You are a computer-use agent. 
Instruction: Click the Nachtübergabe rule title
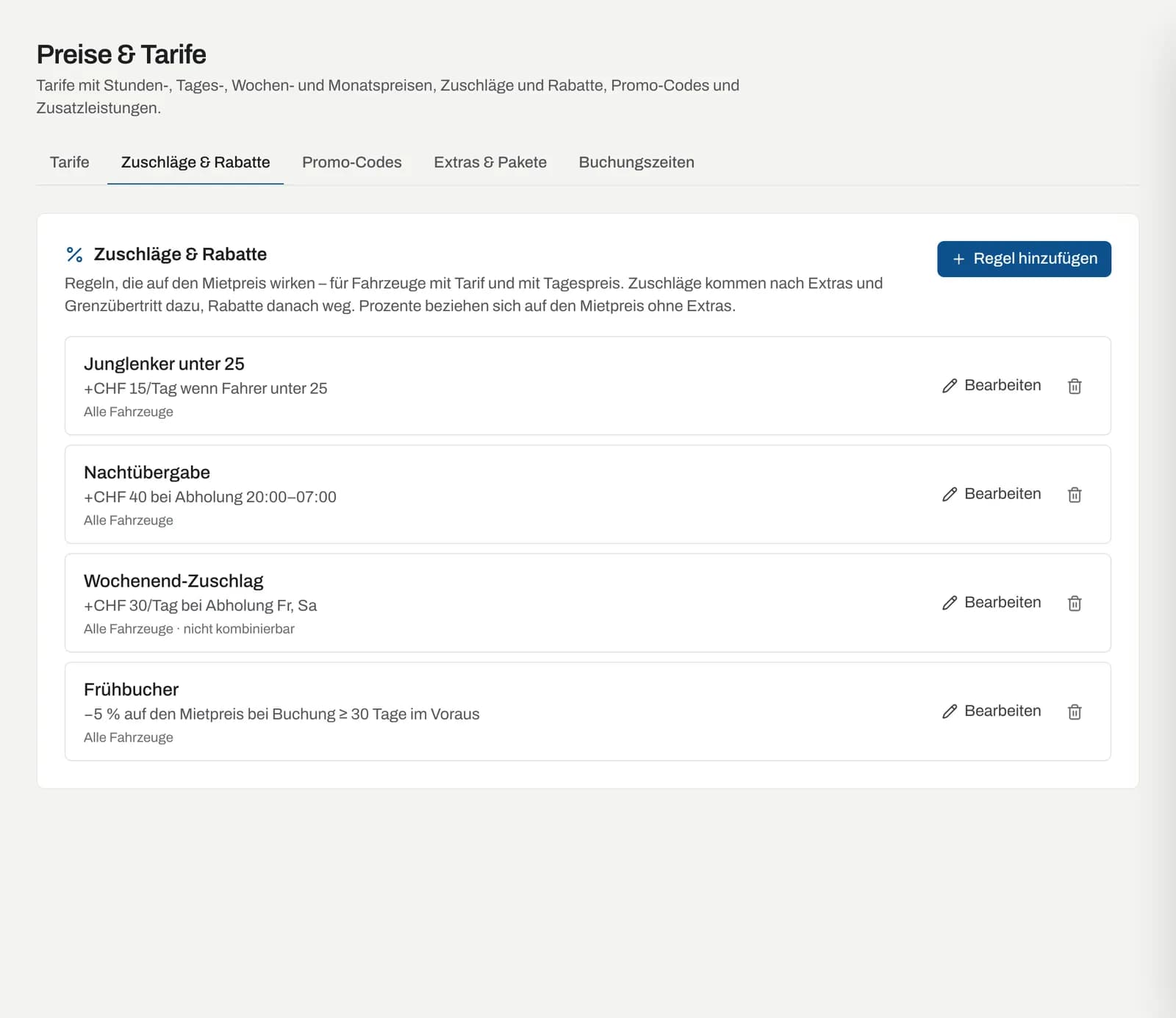pyautogui.click(x=147, y=473)
